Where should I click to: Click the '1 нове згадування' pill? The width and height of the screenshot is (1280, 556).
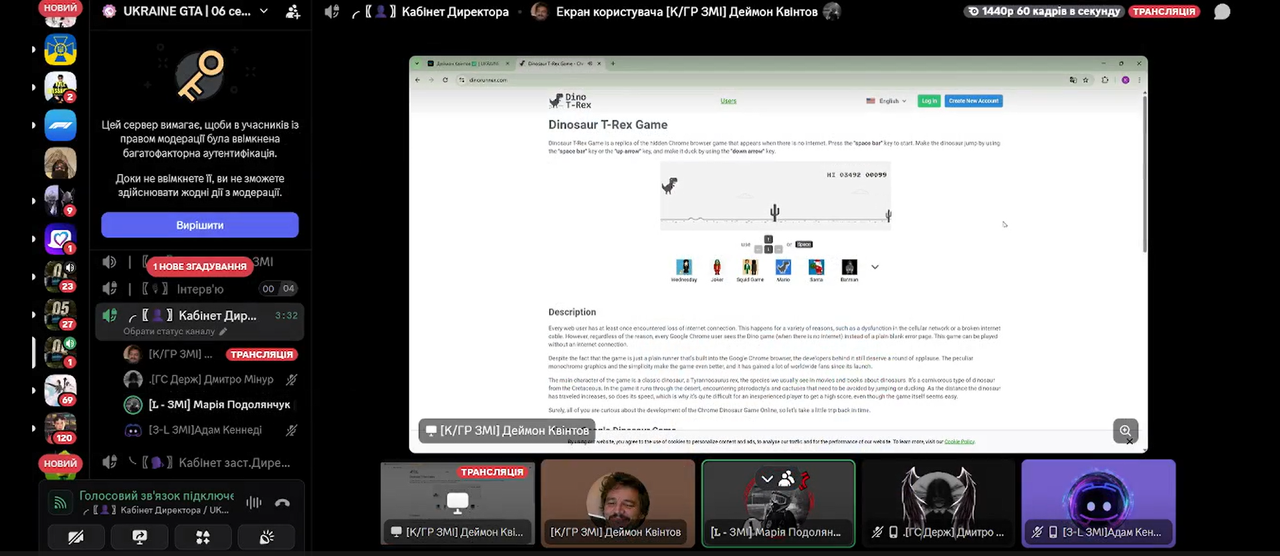pyautogui.click(x=200, y=266)
